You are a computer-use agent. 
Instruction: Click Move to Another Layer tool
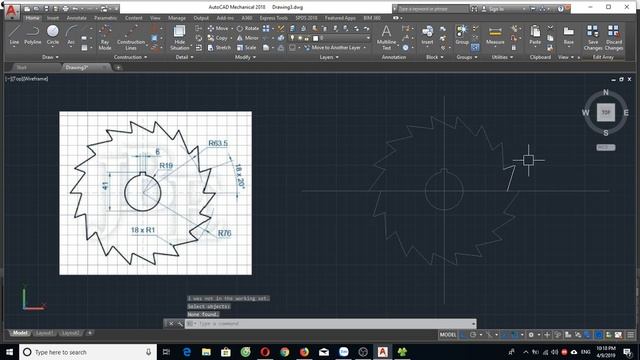pyautogui.click(x=333, y=48)
